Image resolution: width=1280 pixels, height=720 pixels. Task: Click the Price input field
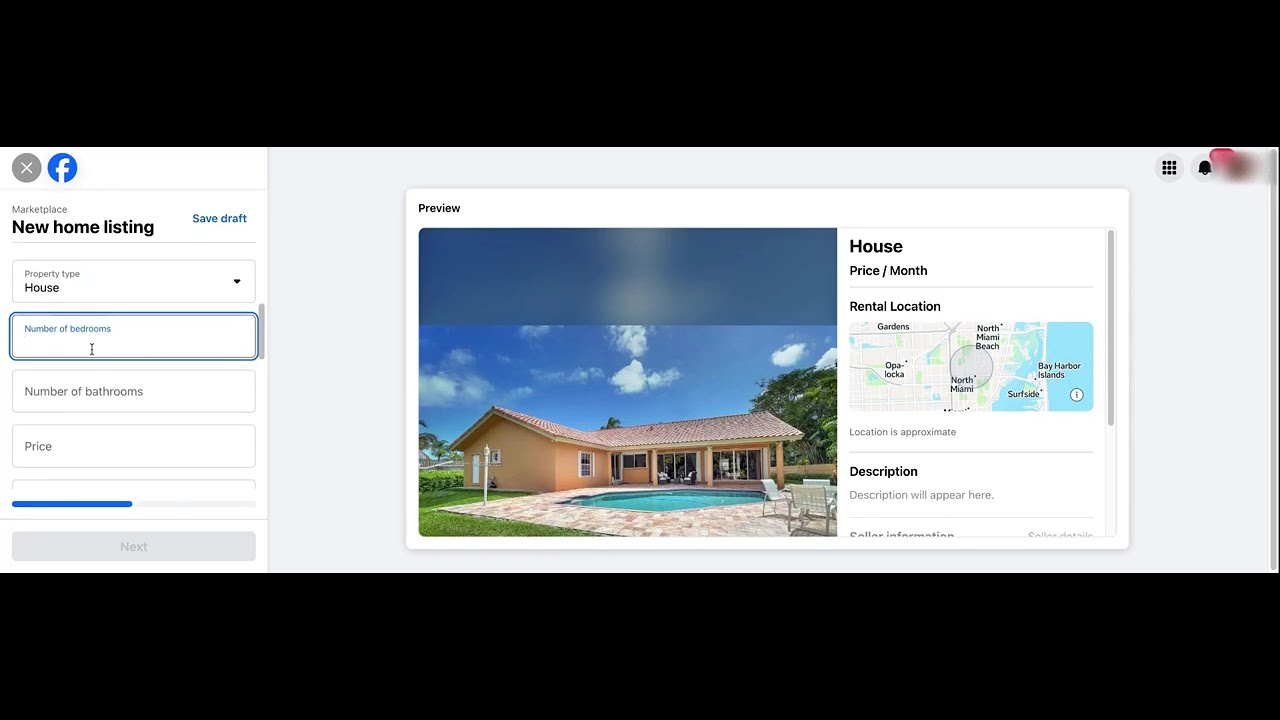pyautogui.click(x=134, y=446)
